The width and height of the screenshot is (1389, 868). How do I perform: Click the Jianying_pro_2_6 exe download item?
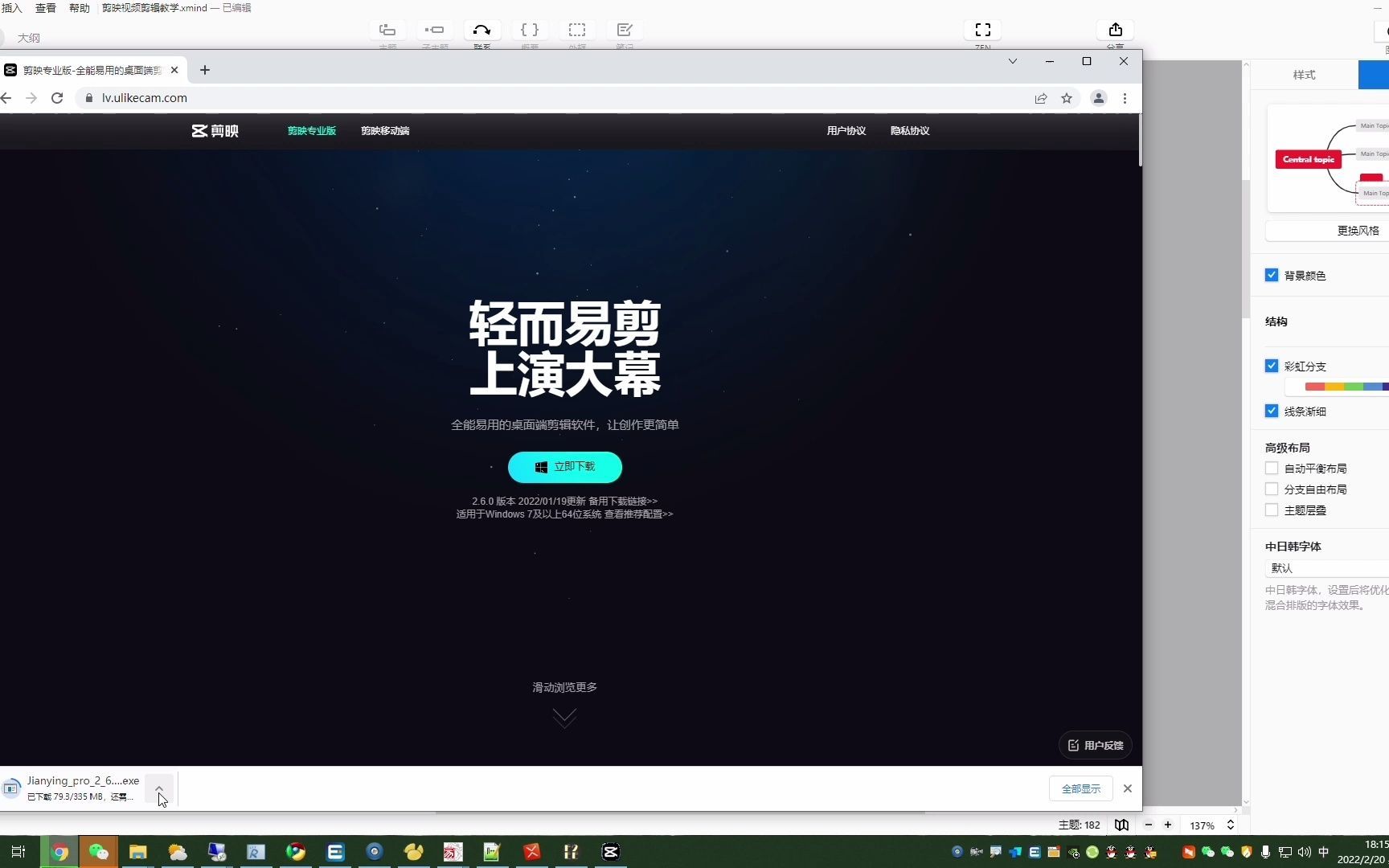coord(74,788)
